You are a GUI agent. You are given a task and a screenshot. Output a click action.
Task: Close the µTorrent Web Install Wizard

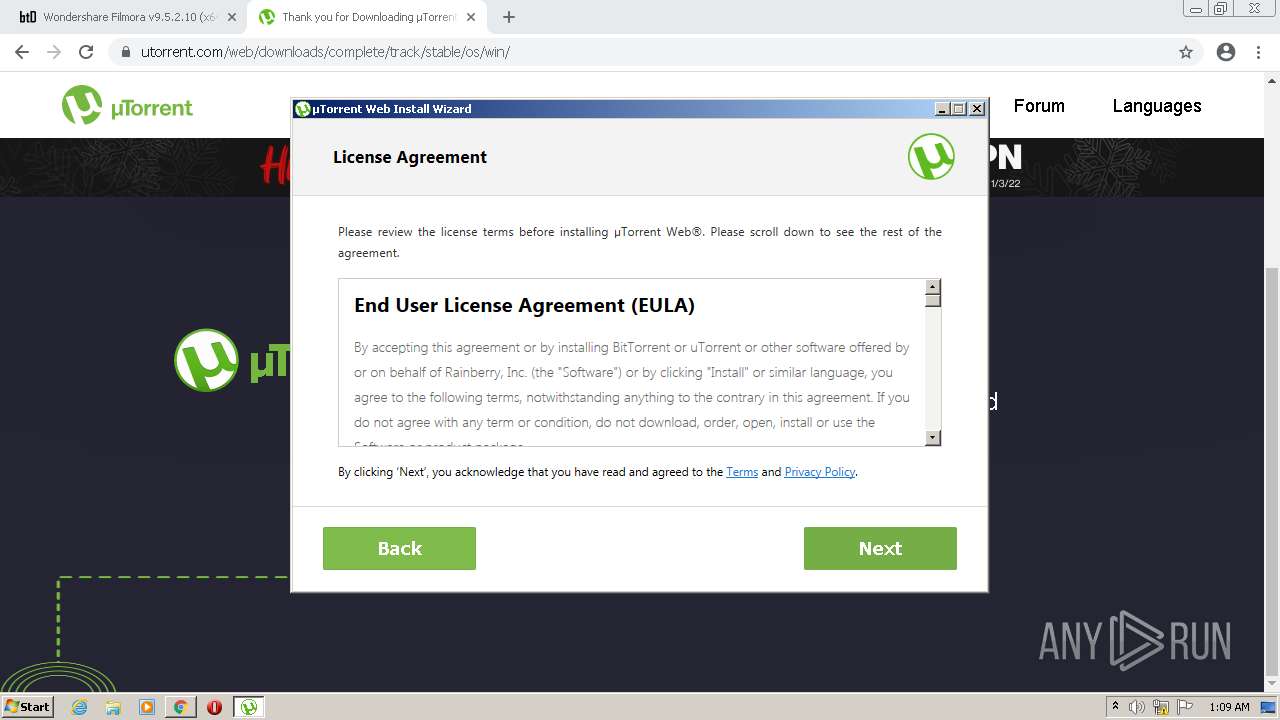(977, 109)
